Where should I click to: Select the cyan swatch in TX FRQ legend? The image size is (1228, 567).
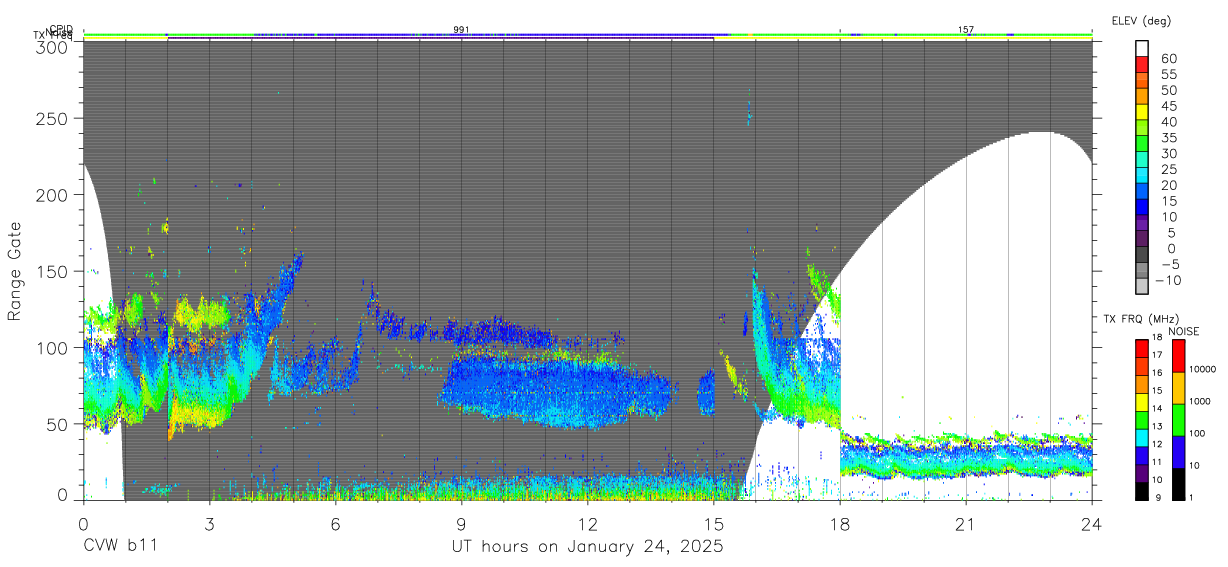coord(1141,438)
